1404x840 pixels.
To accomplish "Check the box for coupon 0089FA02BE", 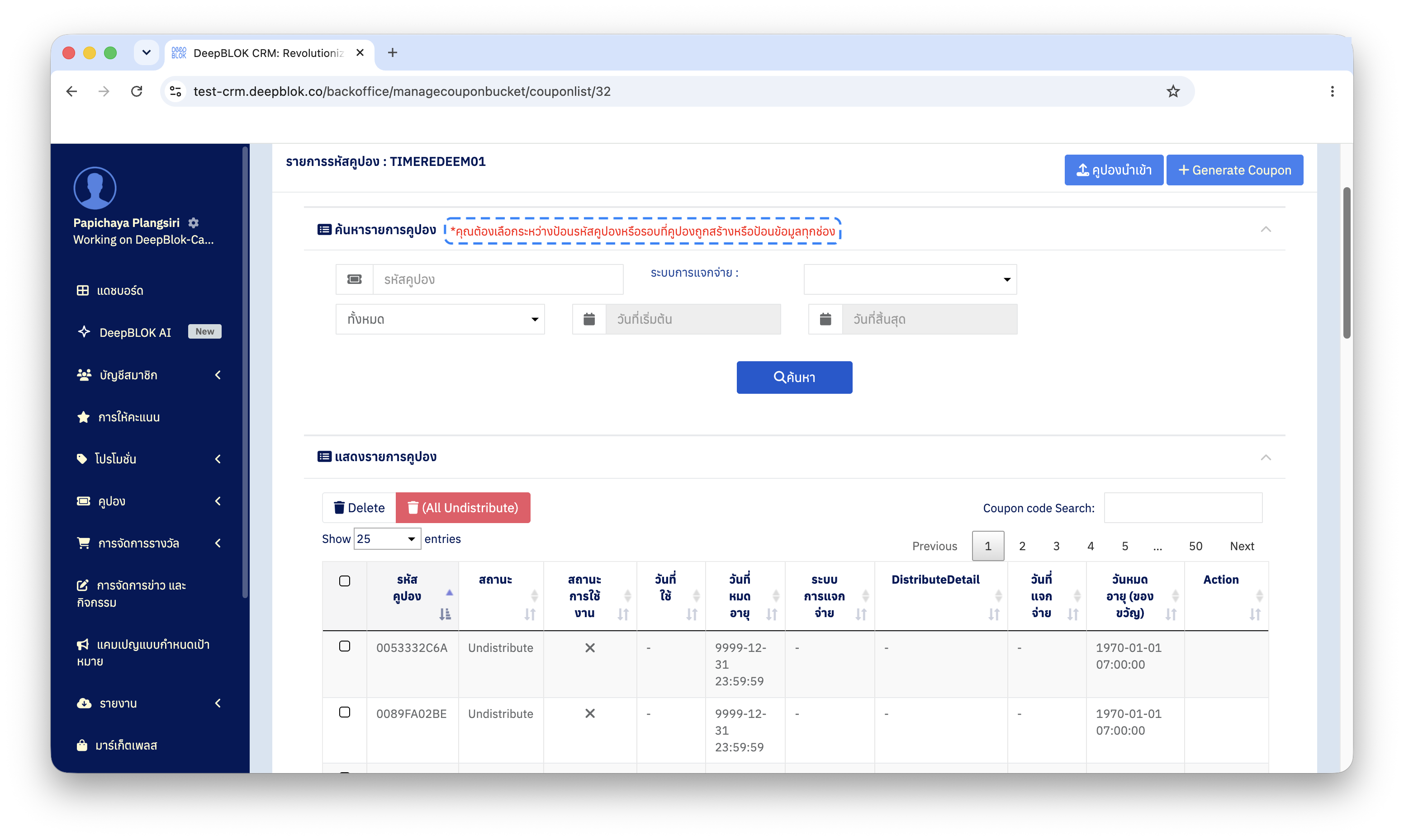I will 344,712.
